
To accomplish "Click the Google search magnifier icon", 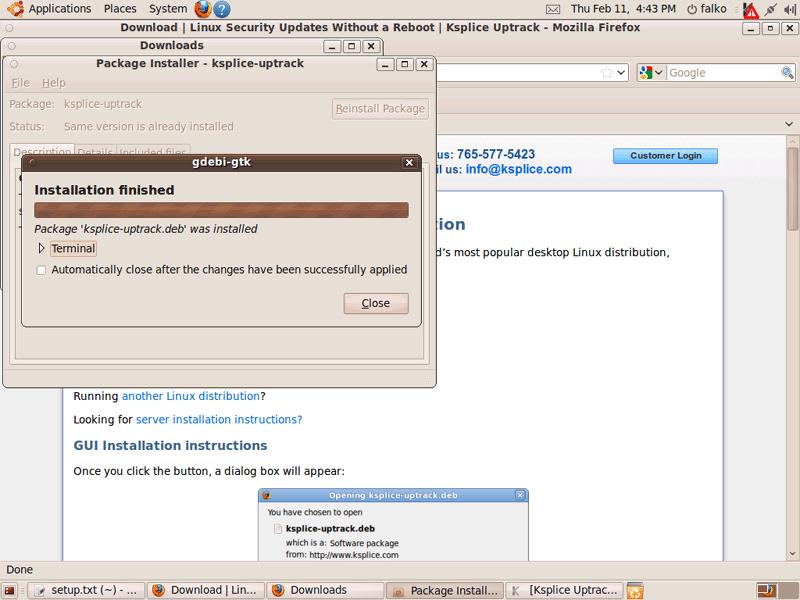I will coord(786,73).
